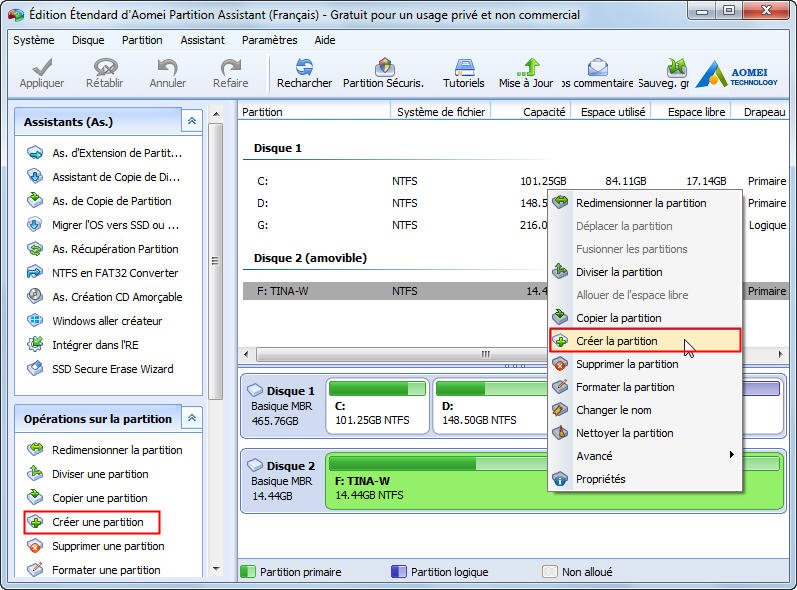Collapse the Assistants (As.) panel

(192, 121)
